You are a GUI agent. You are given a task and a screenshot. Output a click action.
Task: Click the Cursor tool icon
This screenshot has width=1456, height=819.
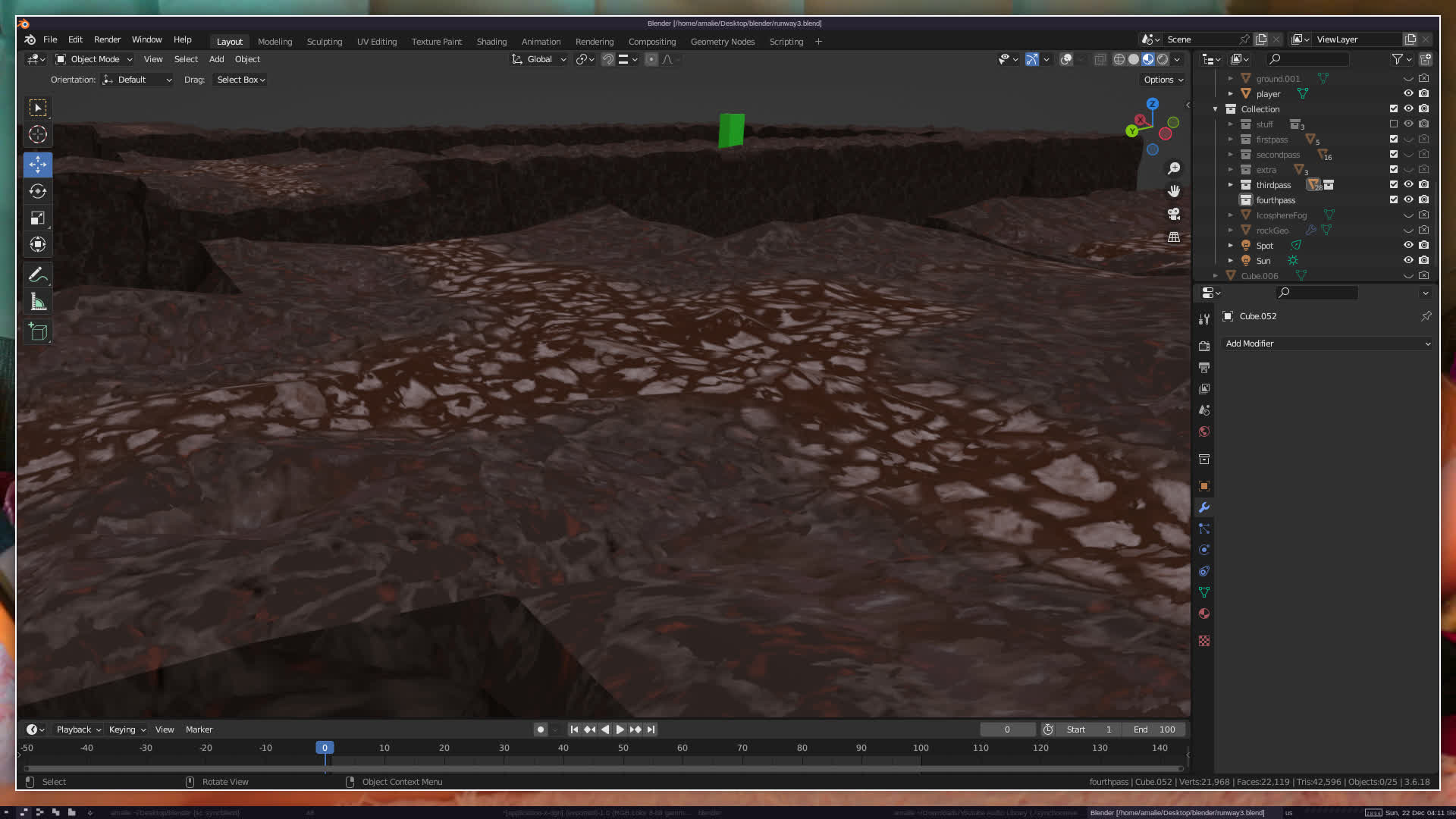[37, 135]
